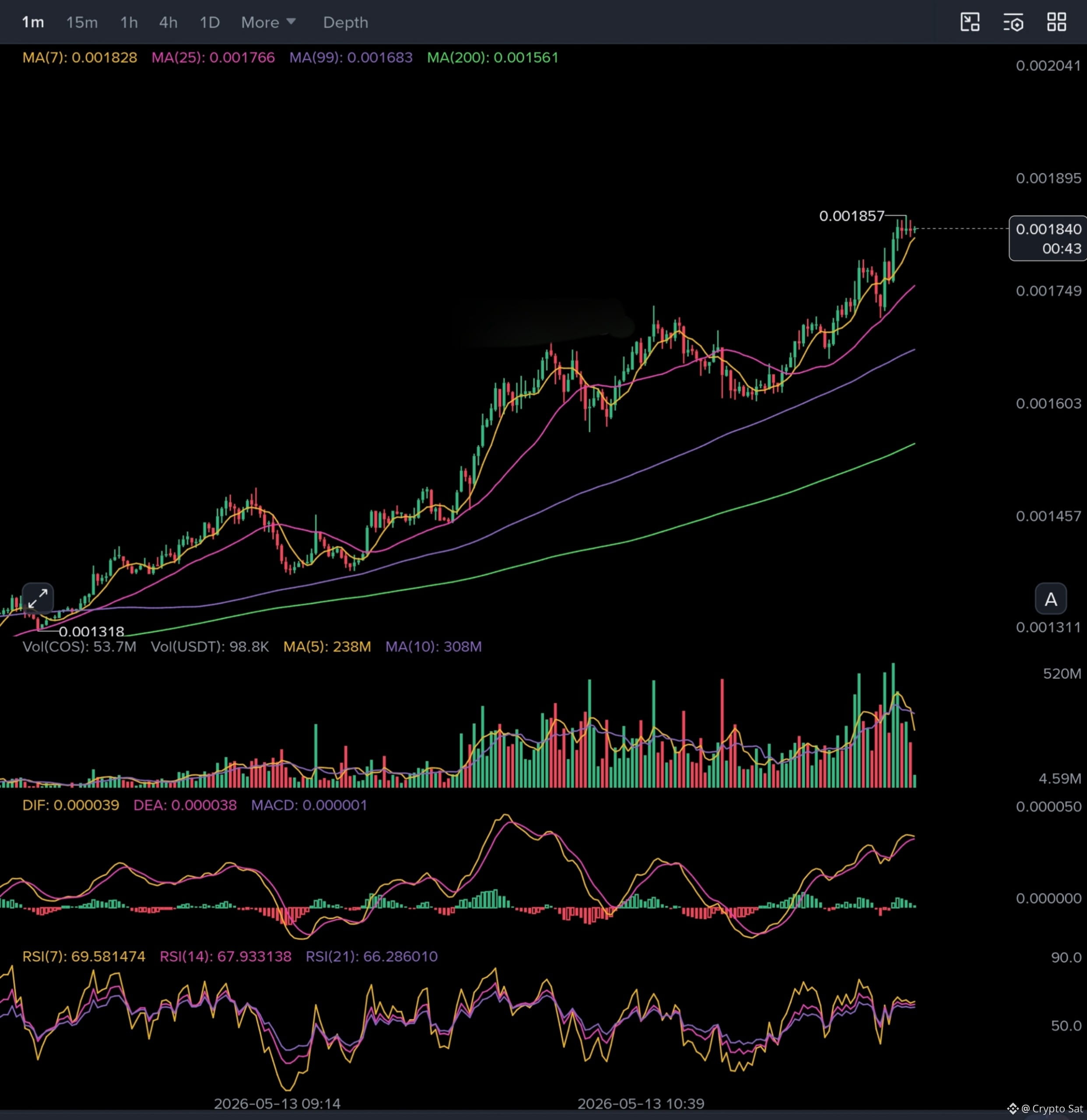Screen dimensions: 1087x1120
Task: Click the chart drawing tools icon
Action: click(x=970, y=22)
